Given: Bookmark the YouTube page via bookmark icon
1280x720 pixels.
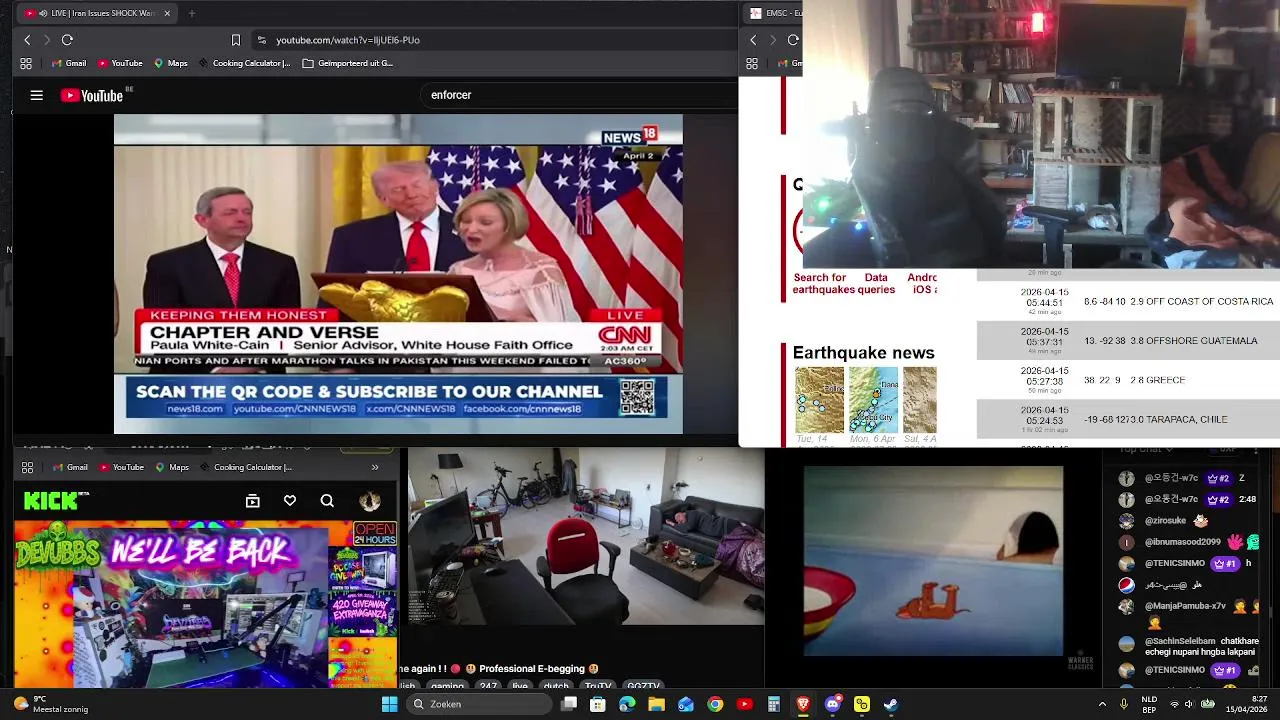Looking at the screenshot, I should [x=236, y=40].
